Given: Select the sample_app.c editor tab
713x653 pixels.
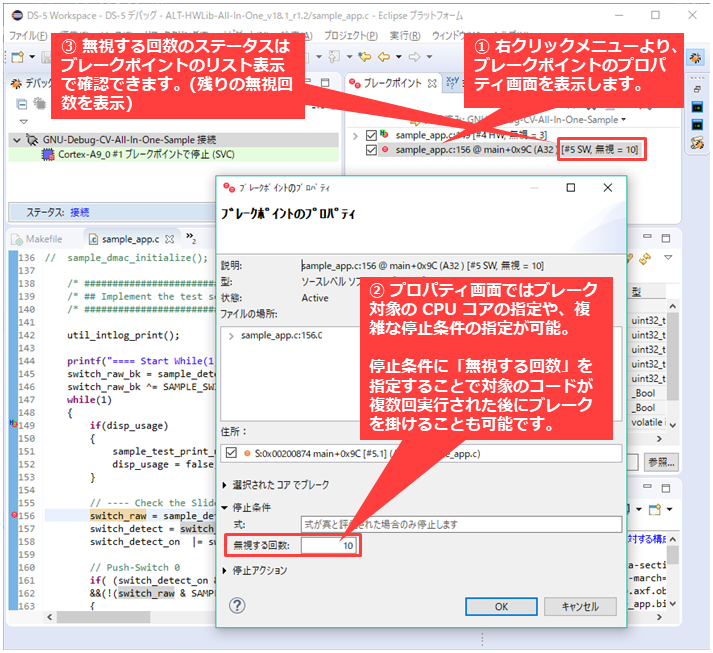Looking at the screenshot, I should click(x=130, y=239).
